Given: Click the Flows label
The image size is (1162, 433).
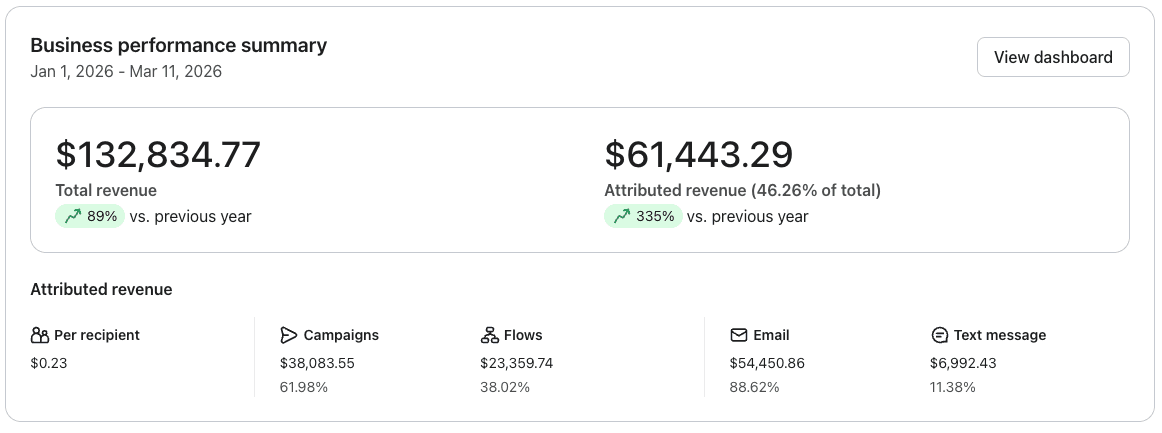Looking at the screenshot, I should (523, 335).
